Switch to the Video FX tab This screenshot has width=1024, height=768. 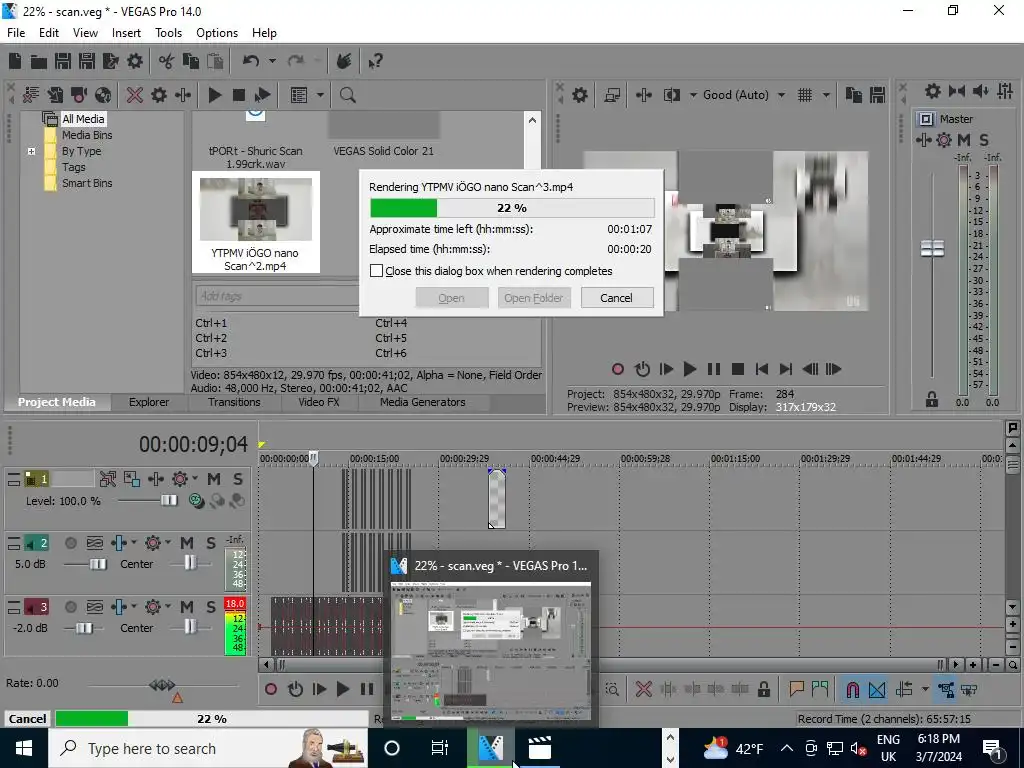(319, 402)
